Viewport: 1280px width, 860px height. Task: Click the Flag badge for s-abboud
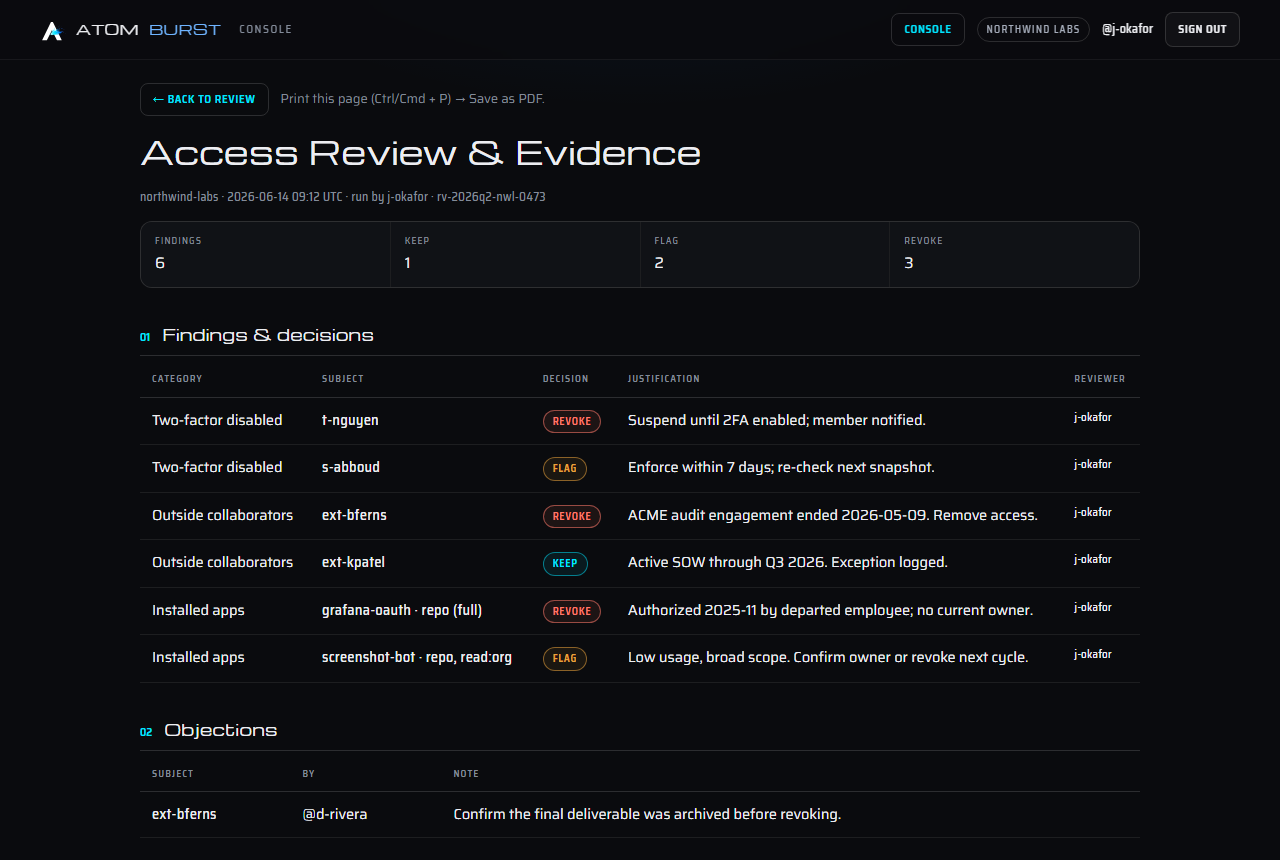tap(565, 468)
